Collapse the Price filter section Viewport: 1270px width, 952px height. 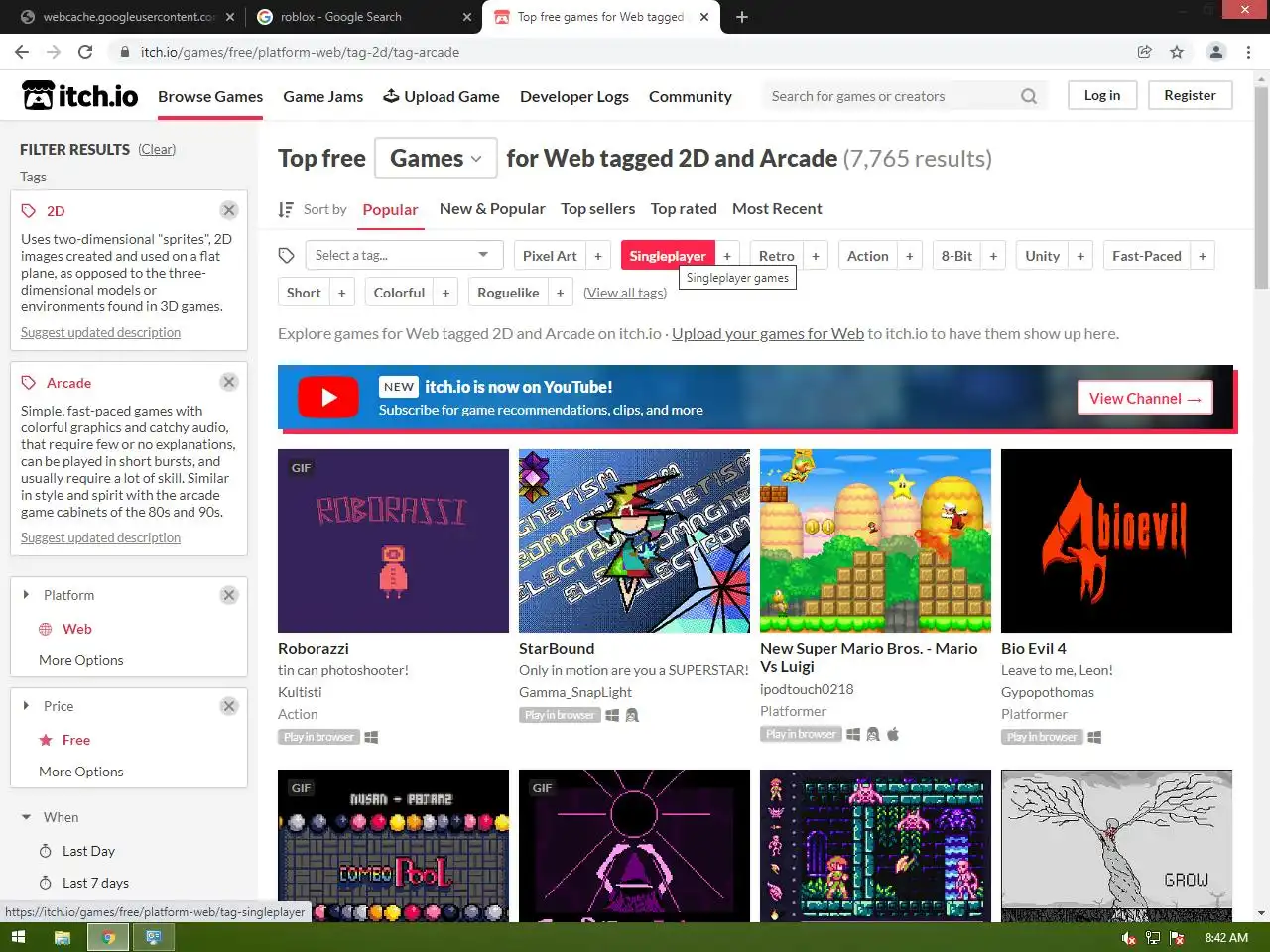pyautogui.click(x=26, y=706)
